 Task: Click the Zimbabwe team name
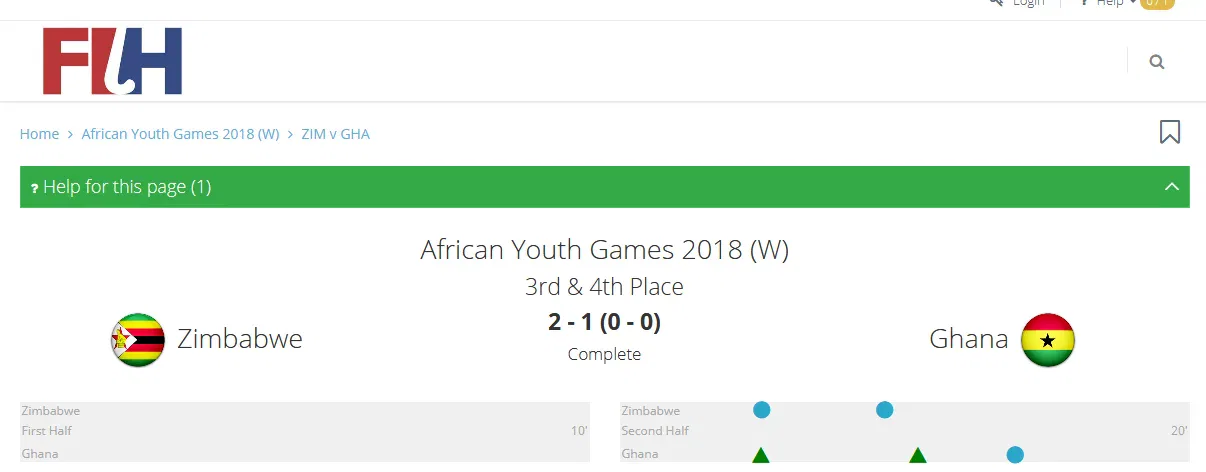pyautogui.click(x=240, y=339)
